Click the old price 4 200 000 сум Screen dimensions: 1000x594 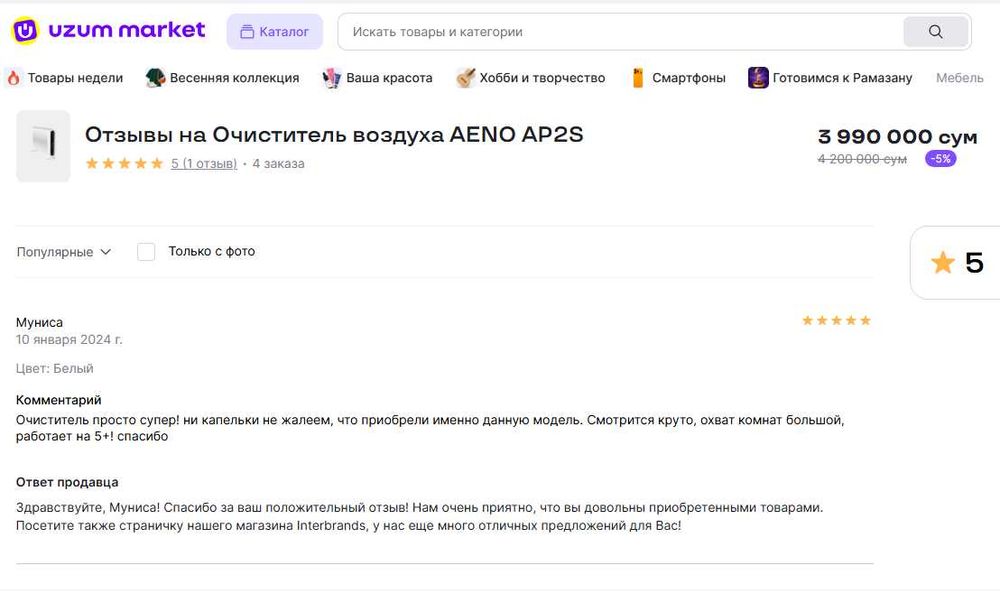(862, 159)
